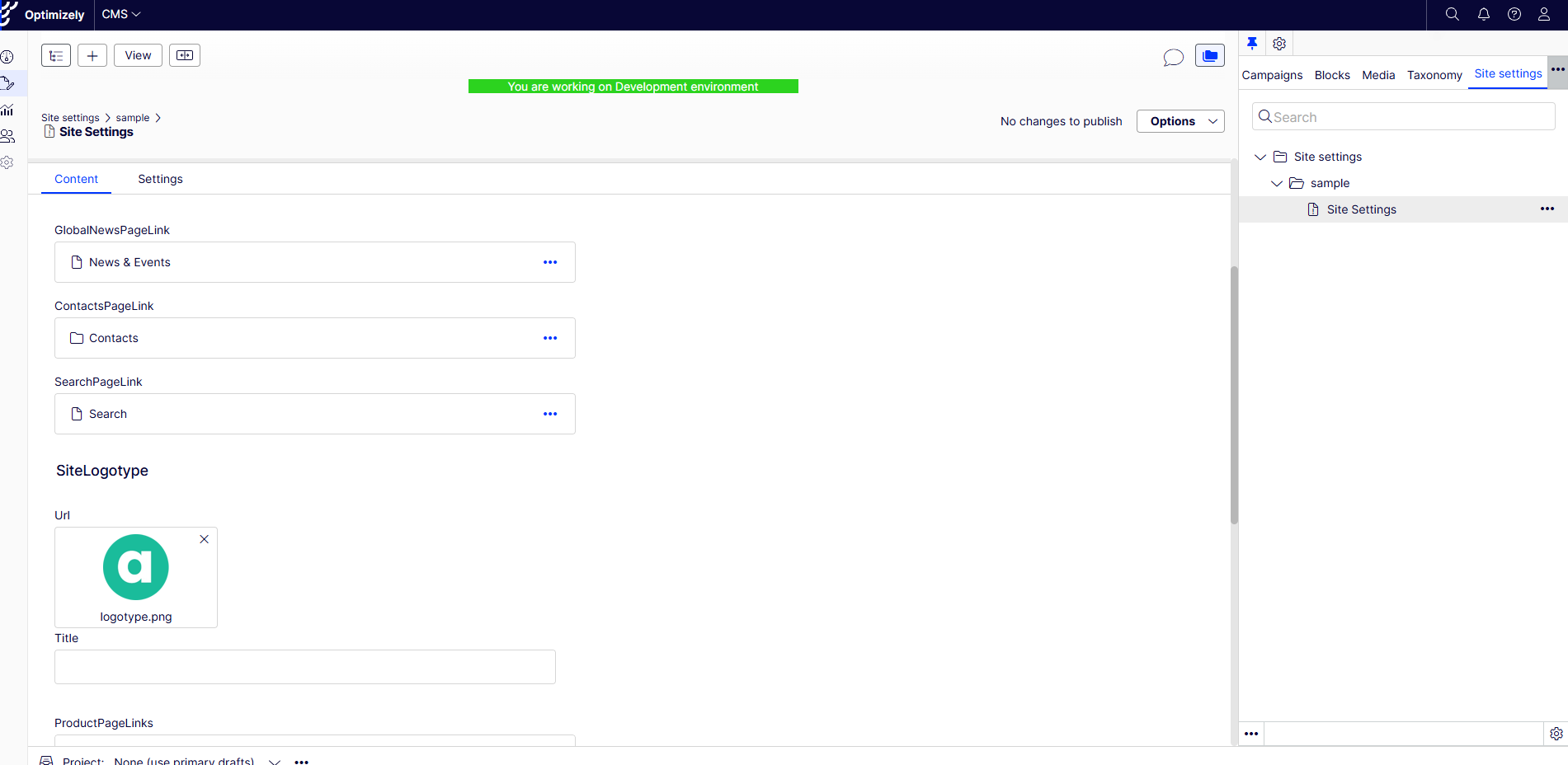Click the Title text input field
The image size is (1568, 765).
(305, 667)
